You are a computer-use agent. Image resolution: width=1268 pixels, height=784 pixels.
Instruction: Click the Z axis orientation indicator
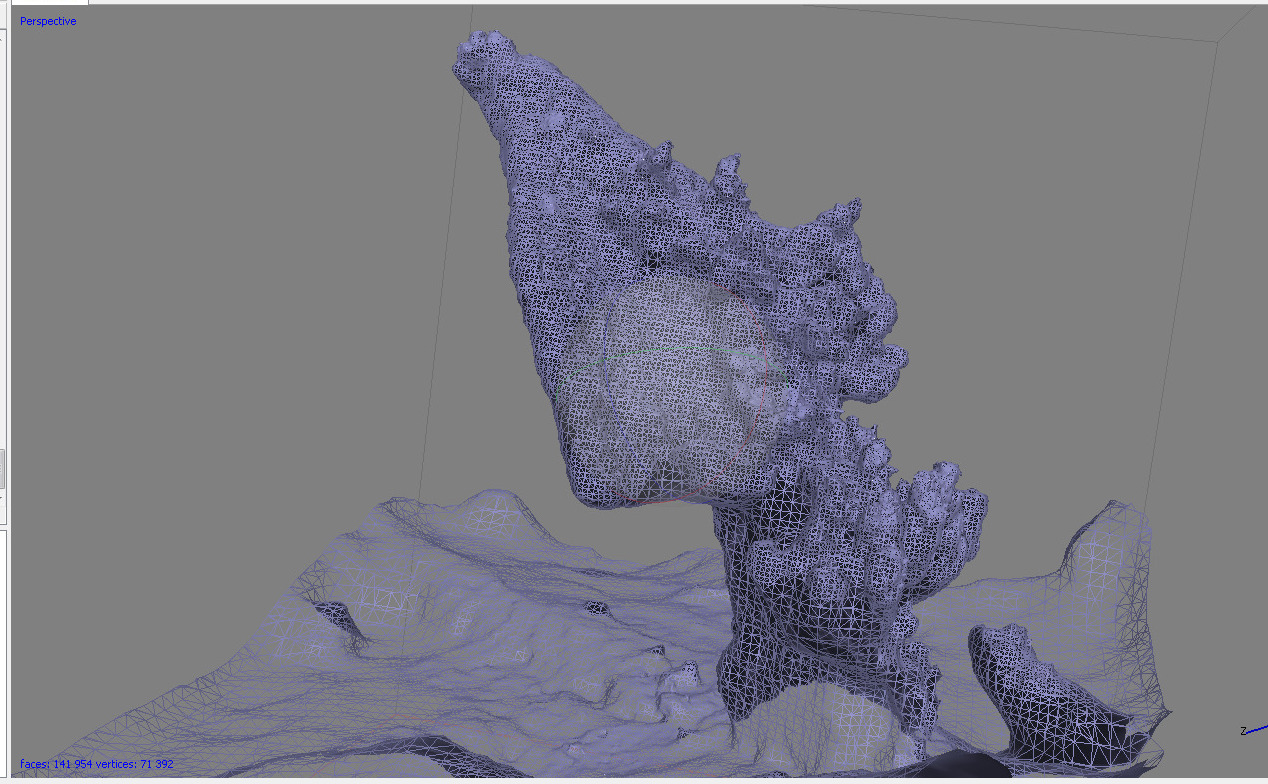1252,731
